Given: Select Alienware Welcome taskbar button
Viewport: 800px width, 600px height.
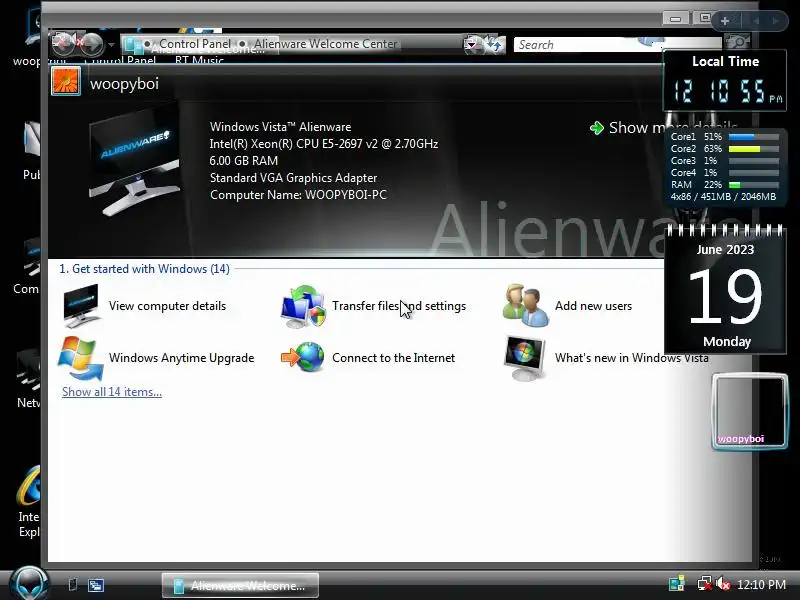Looking at the screenshot, I should pyautogui.click(x=240, y=585).
